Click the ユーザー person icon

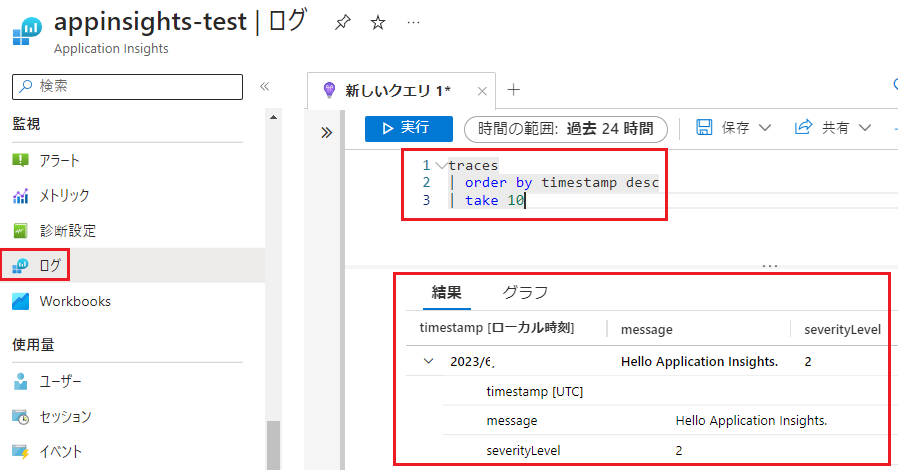pos(21,381)
